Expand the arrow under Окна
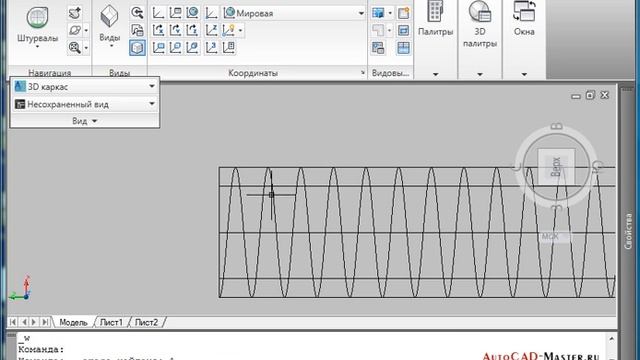Screen dimensions: 640x360 click(x=524, y=74)
